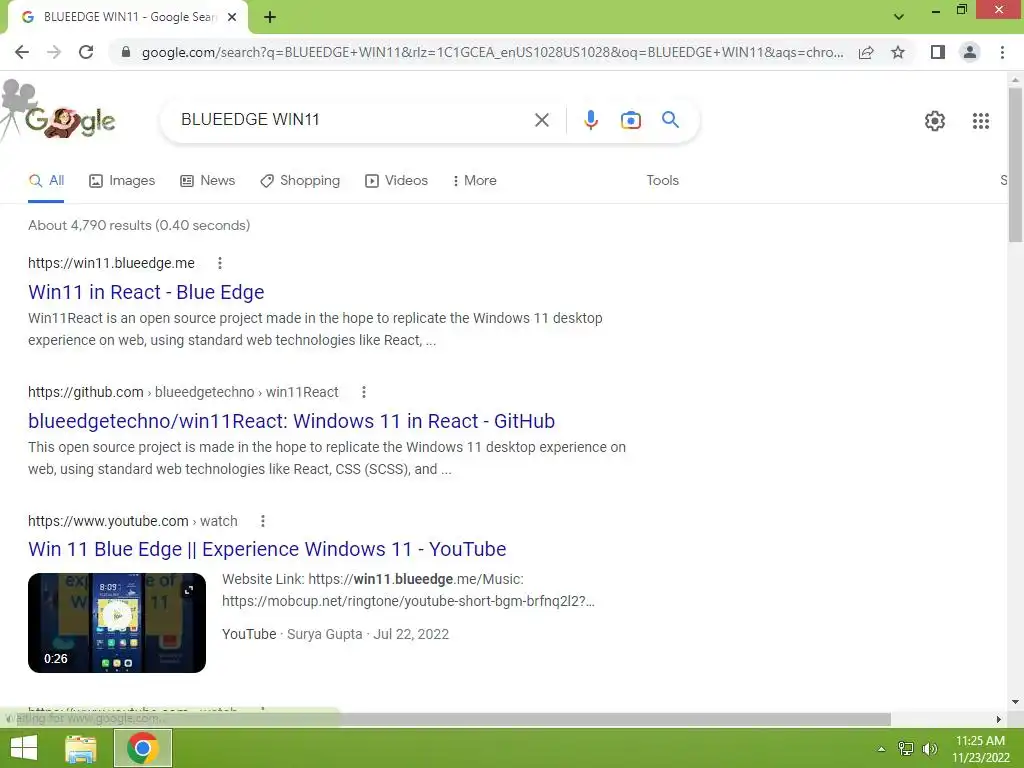The image size is (1024, 768).
Task: Click the About 4,790 results text
Action: (x=139, y=225)
